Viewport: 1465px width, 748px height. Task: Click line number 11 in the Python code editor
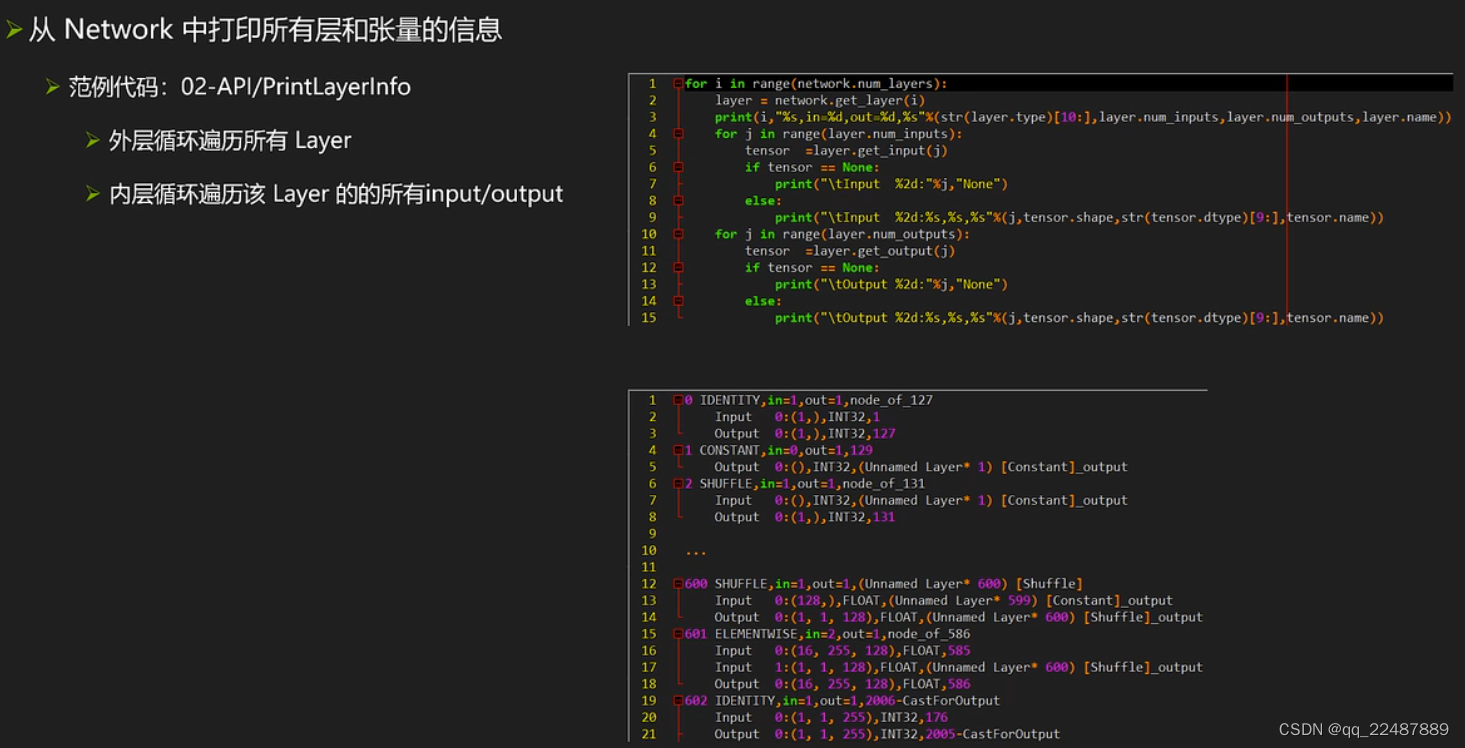649,251
